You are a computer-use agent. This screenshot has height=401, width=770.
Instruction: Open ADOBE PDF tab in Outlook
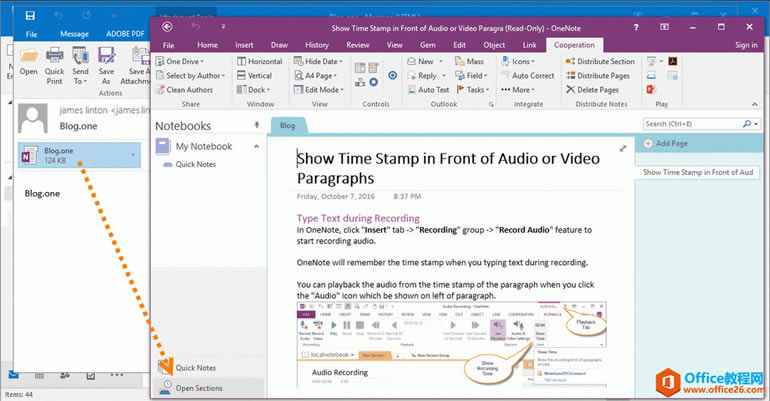point(125,34)
